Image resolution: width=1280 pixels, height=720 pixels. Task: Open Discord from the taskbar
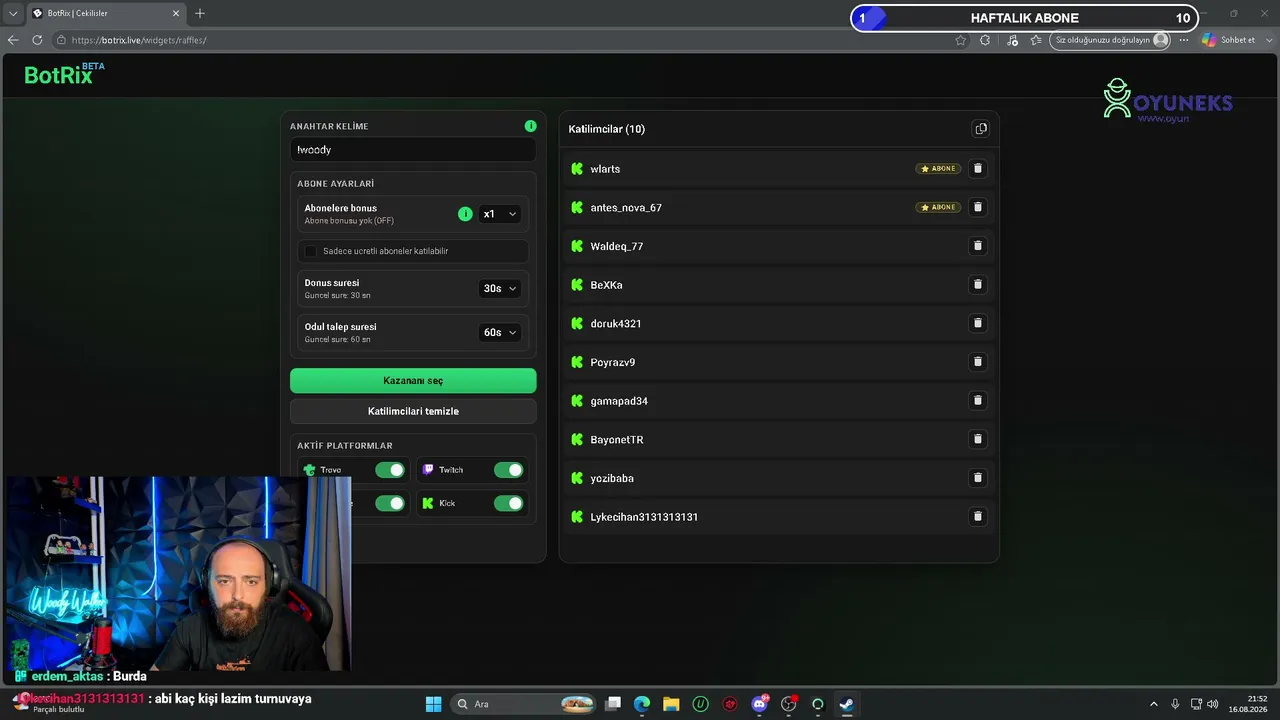pos(759,704)
